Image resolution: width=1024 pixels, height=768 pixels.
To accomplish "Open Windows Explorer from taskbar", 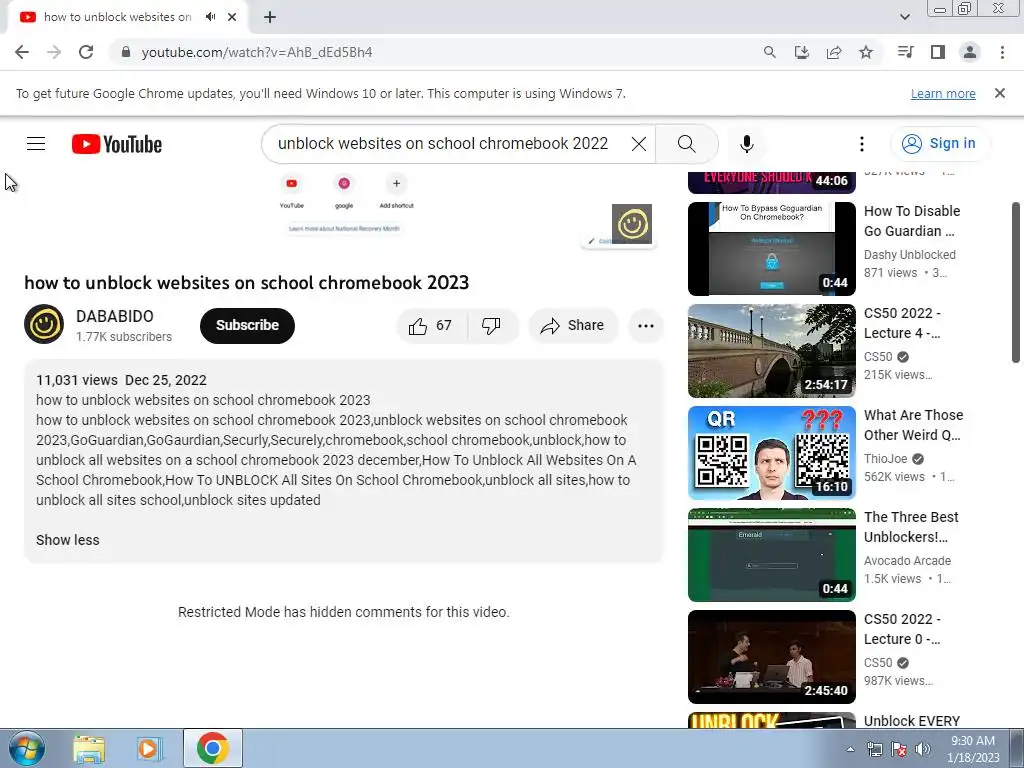I will pos(89,748).
